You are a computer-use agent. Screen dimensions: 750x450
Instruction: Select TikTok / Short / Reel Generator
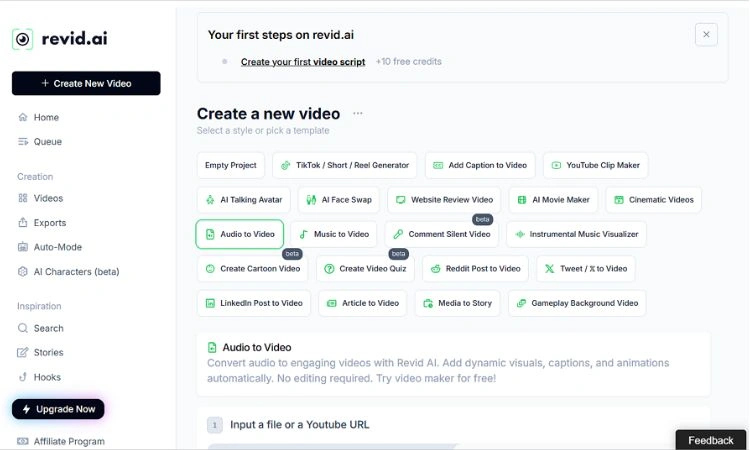tap(344, 165)
